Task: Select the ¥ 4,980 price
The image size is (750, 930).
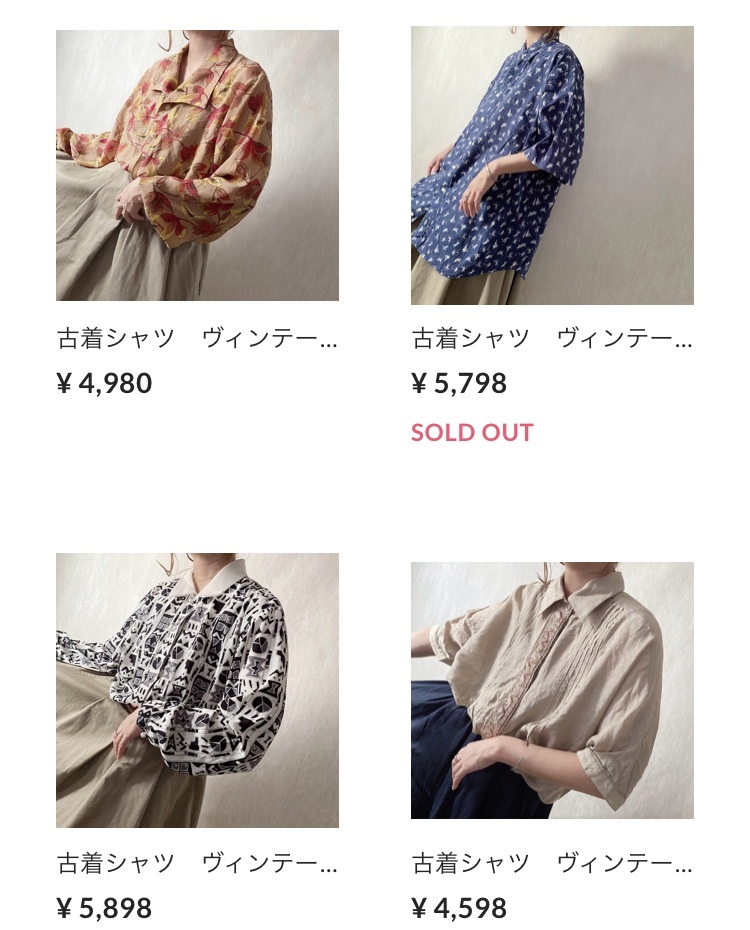Action: (x=104, y=383)
